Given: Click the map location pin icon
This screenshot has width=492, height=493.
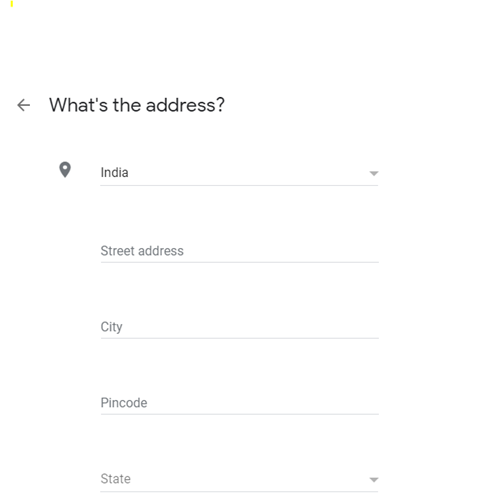Looking at the screenshot, I should tap(65, 170).
